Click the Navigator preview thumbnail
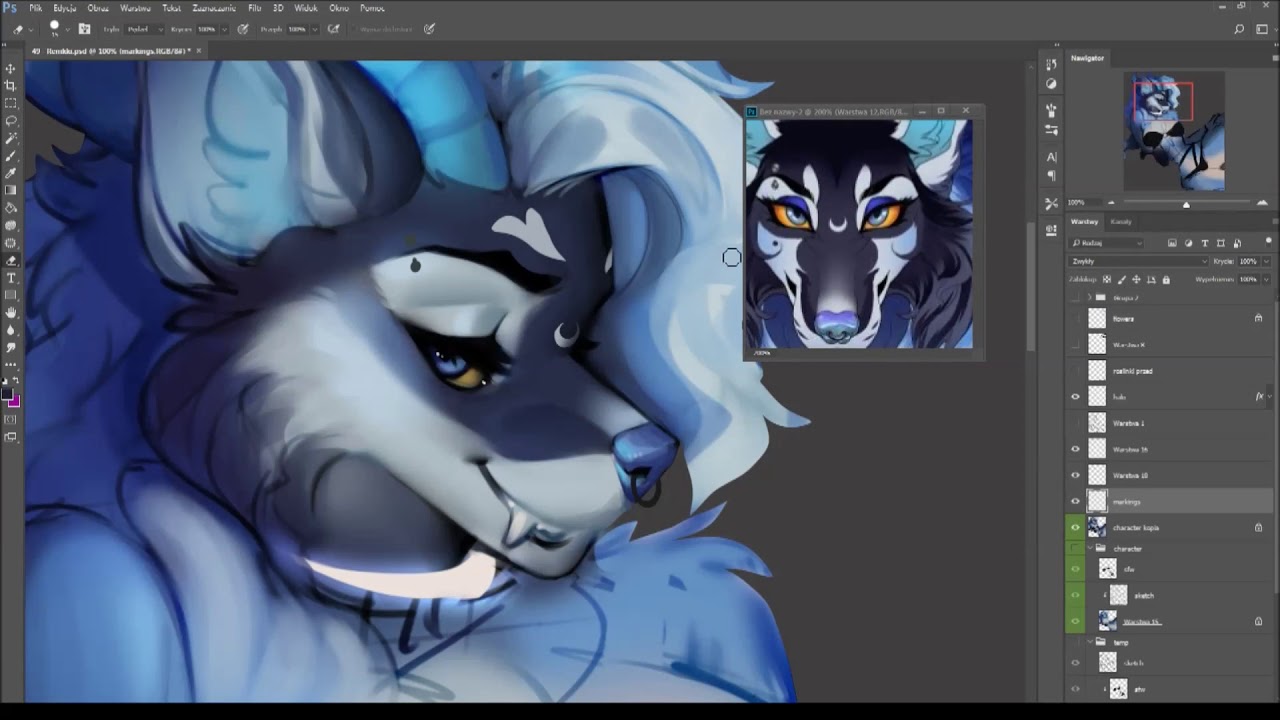1280x720 pixels. (x=1173, y=131)
